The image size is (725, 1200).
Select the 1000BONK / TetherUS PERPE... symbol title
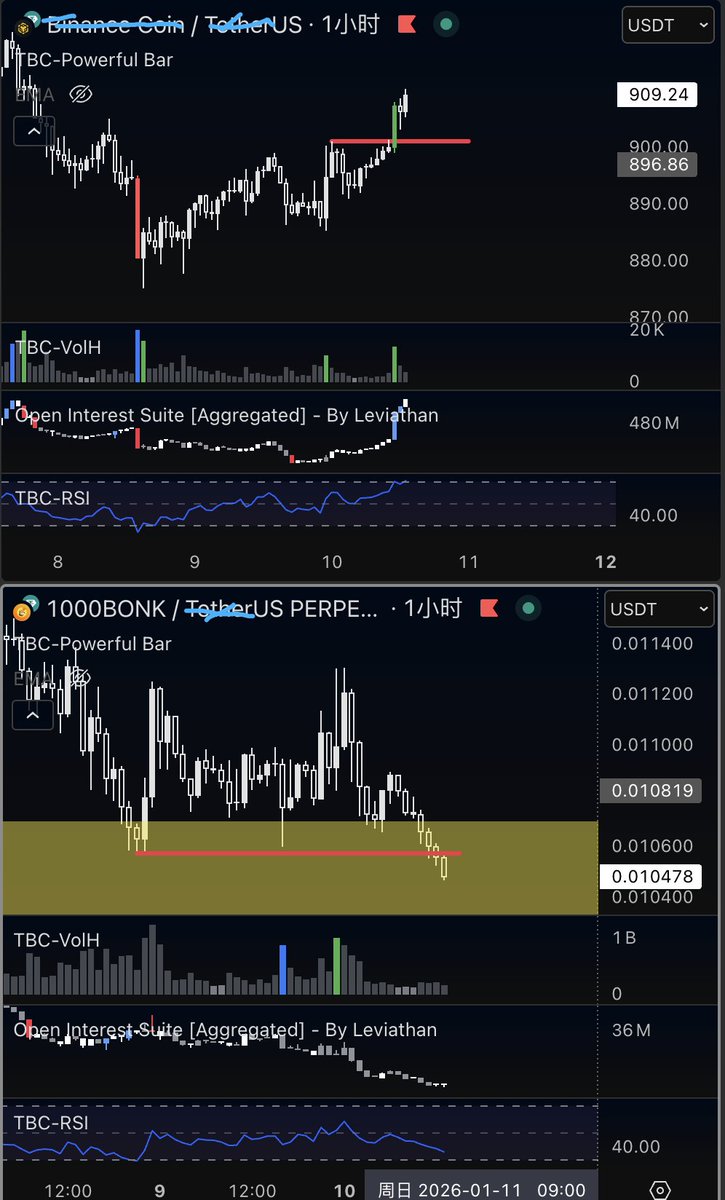(214, 608)
